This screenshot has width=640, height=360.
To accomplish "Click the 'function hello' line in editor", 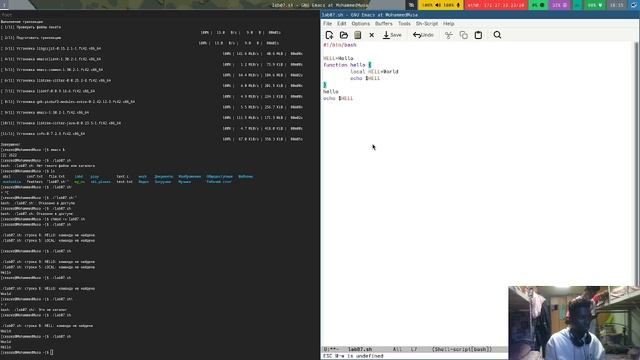I will [347, 65].
